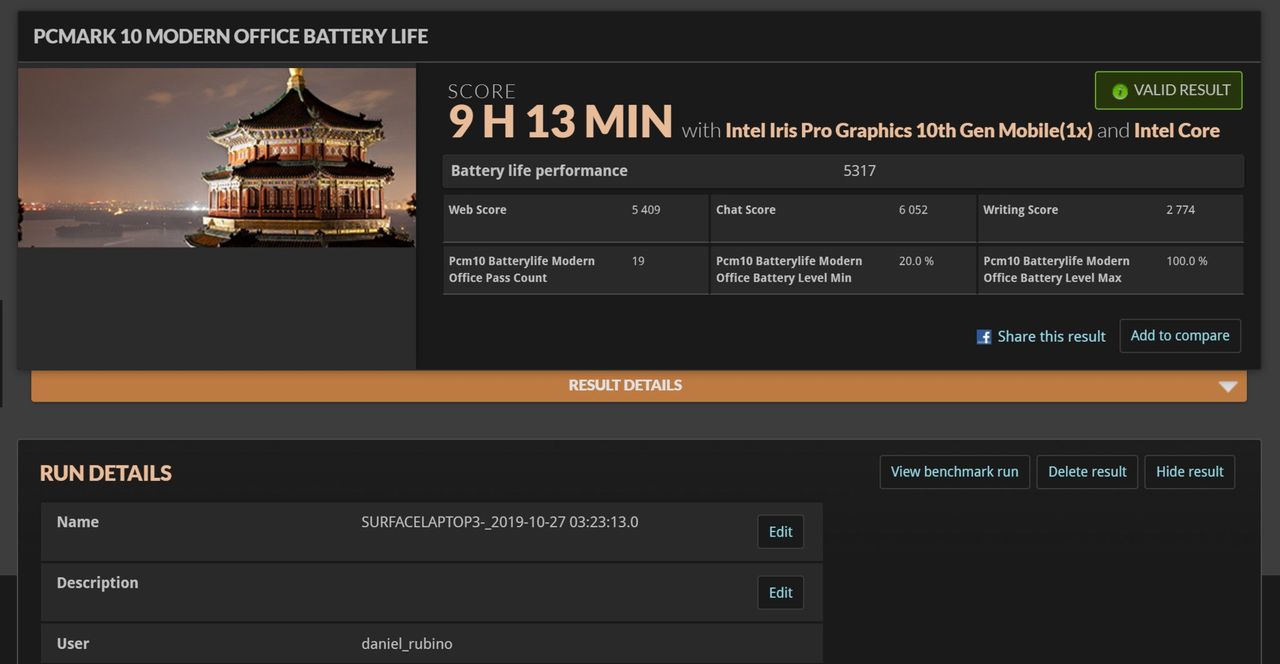Open the pagoda benchmark thumbnail image
Viewport: 1280px width, 664px height.
217,157
